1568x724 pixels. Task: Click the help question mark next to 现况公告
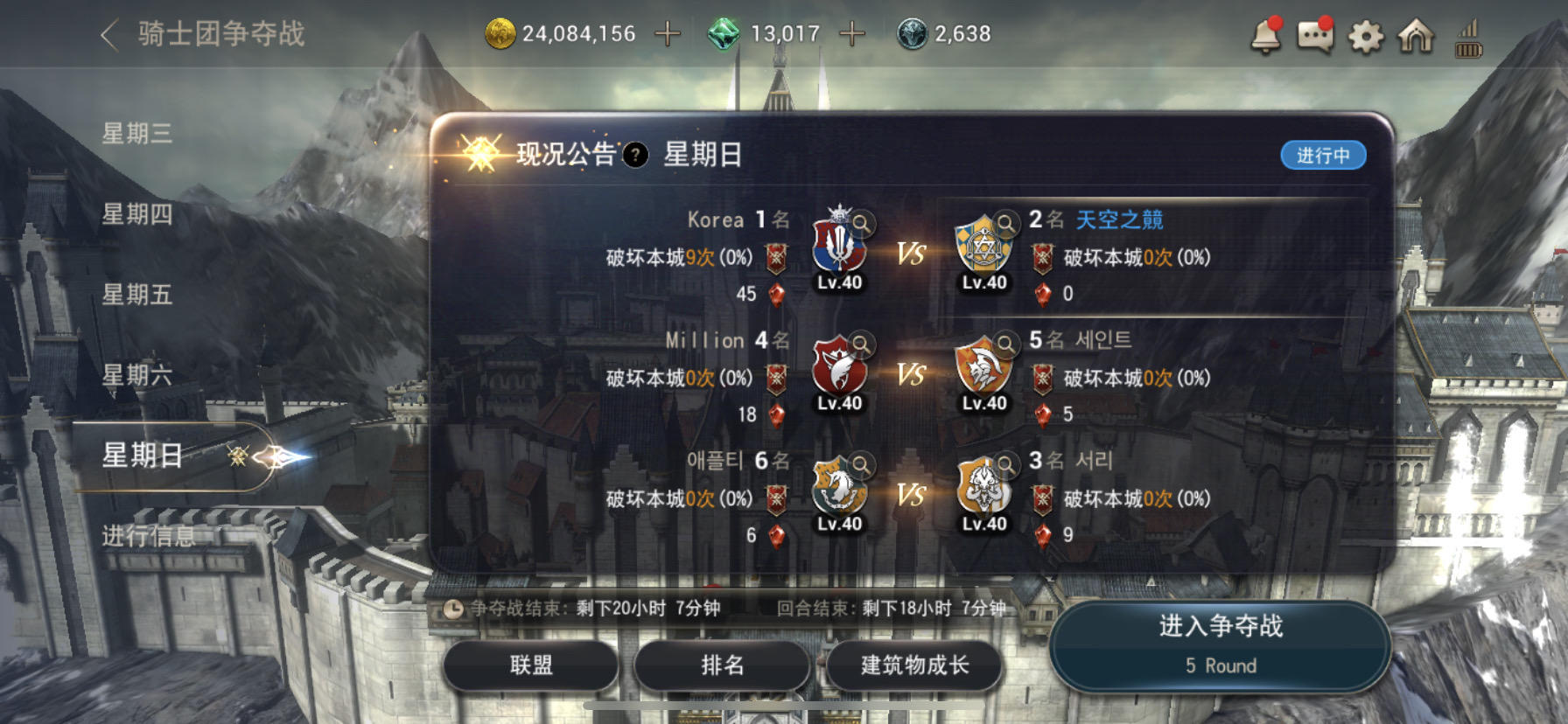click(635, 155)
